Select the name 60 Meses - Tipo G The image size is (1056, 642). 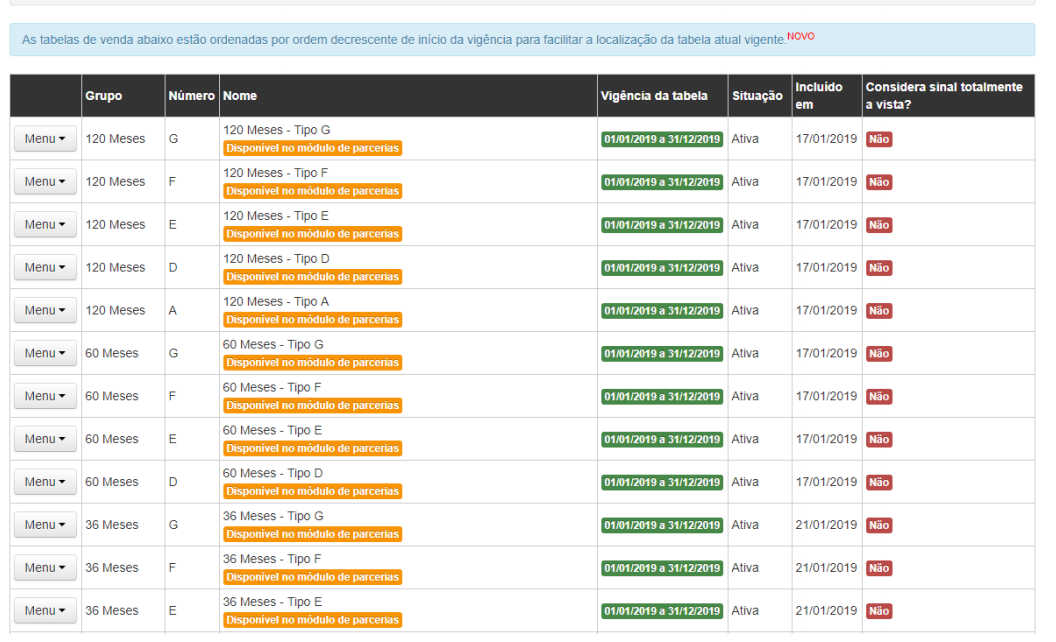(273, 344)
